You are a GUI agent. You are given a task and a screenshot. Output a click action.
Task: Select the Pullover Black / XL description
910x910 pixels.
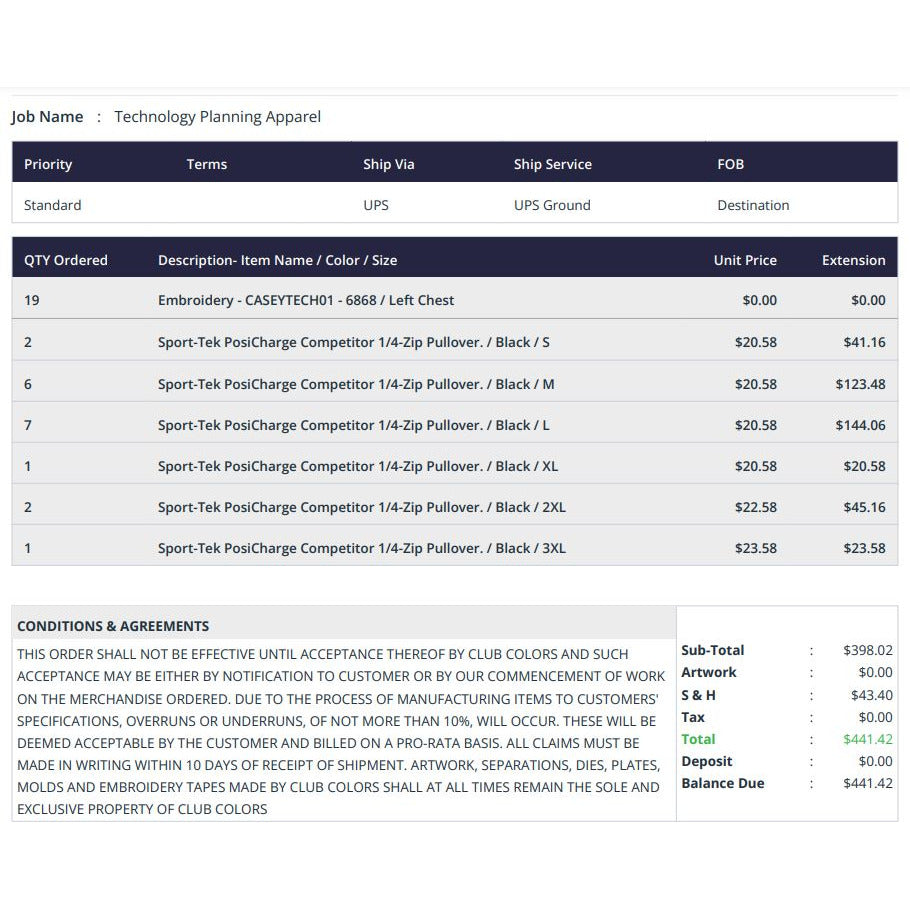point(358,466)
